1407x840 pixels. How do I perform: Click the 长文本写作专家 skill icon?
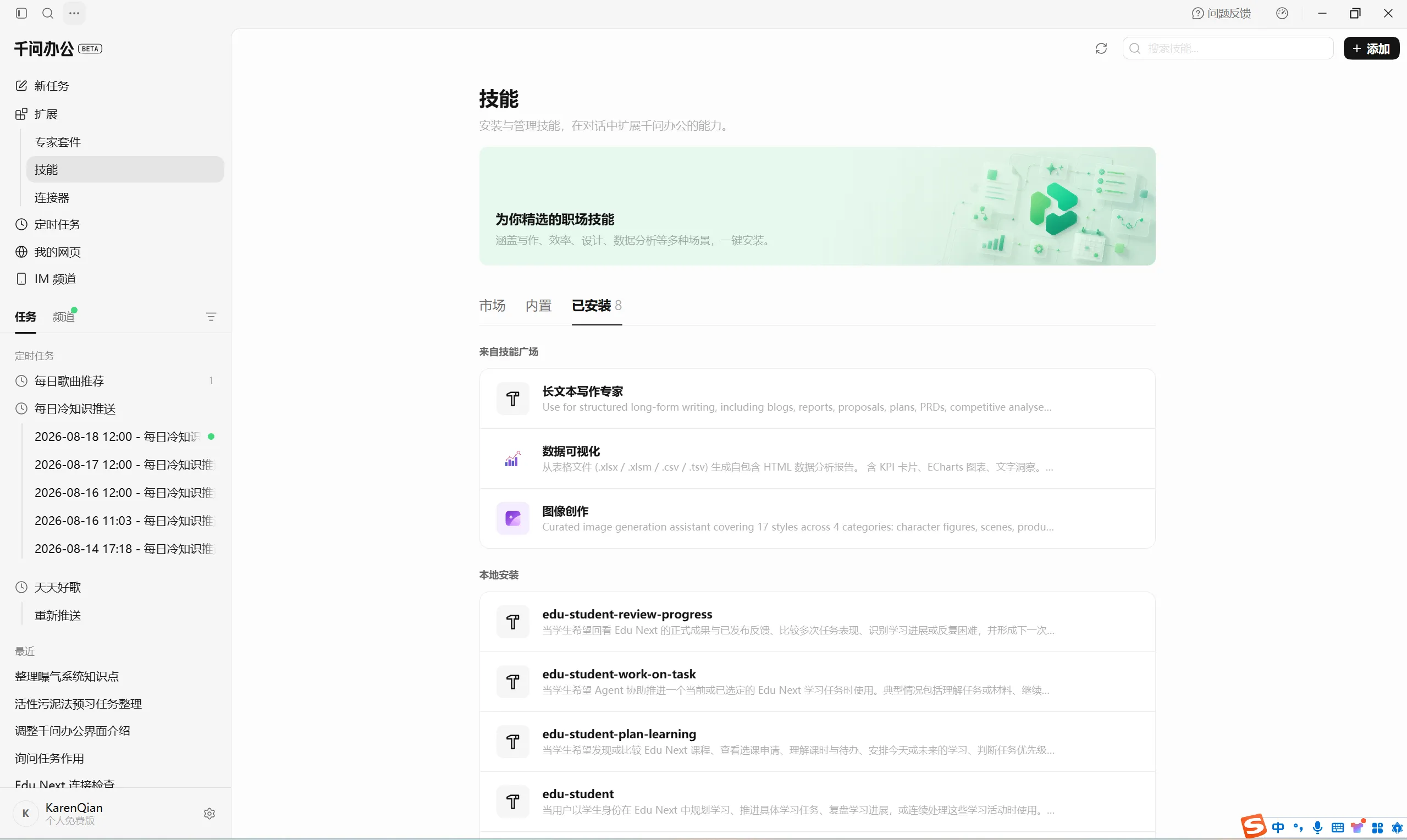click(513, 399)
